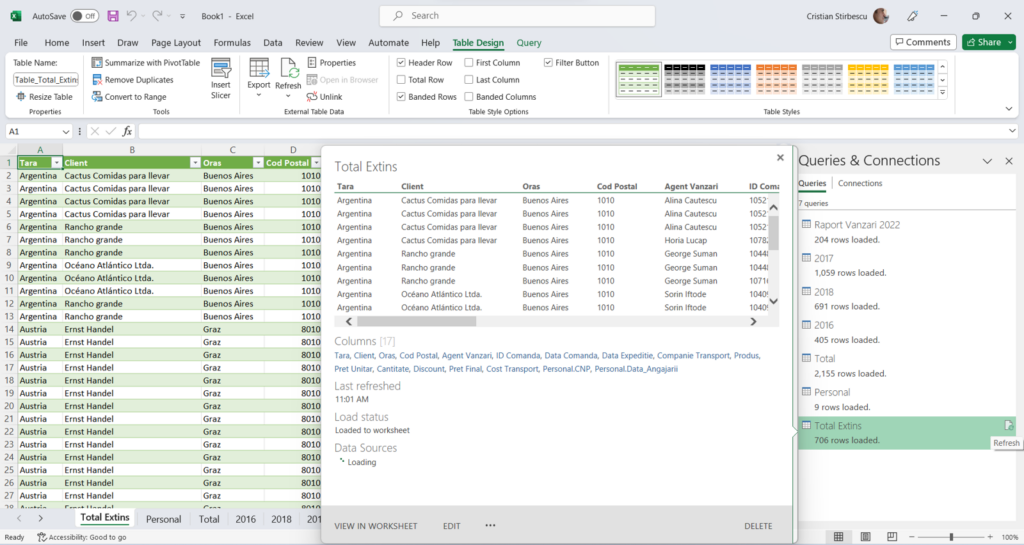
Task: Expand the Name Box dropdown
Action: click(65, 132)
